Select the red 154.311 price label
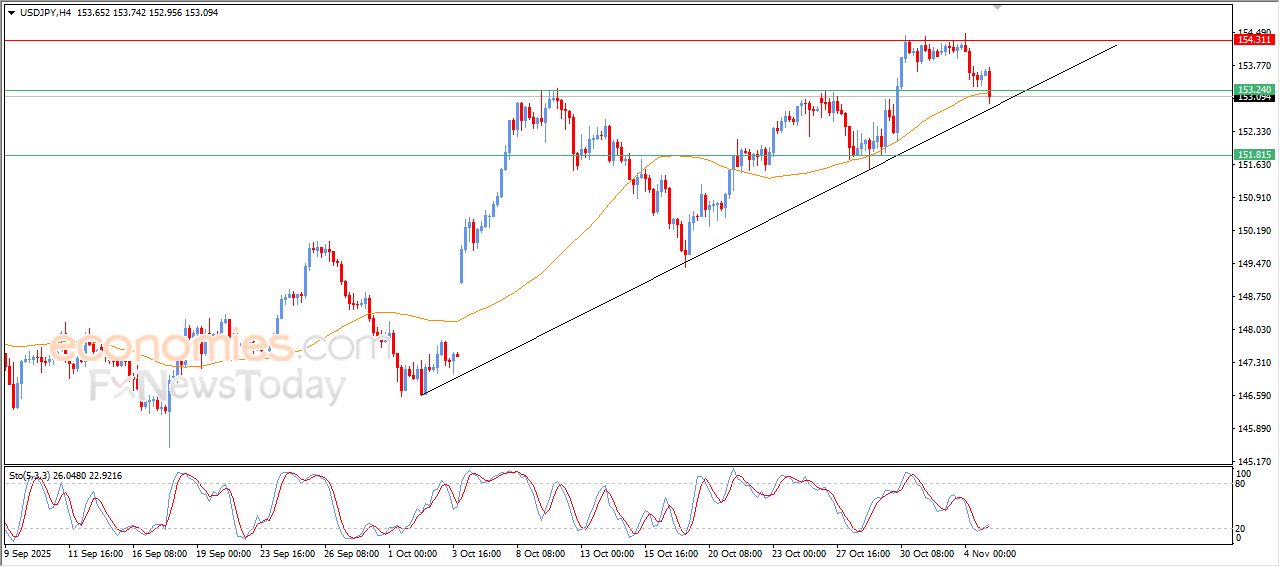 coord(1255,40)
